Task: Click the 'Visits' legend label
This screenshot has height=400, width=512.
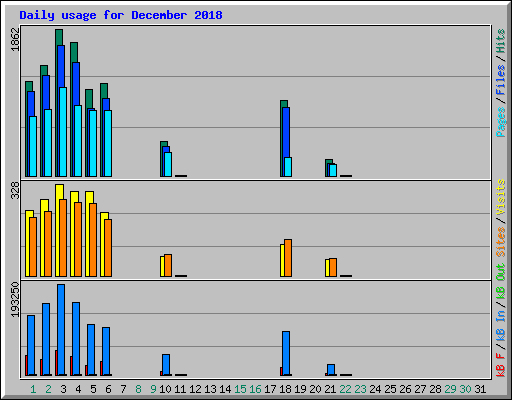Action: click(501, 197)
